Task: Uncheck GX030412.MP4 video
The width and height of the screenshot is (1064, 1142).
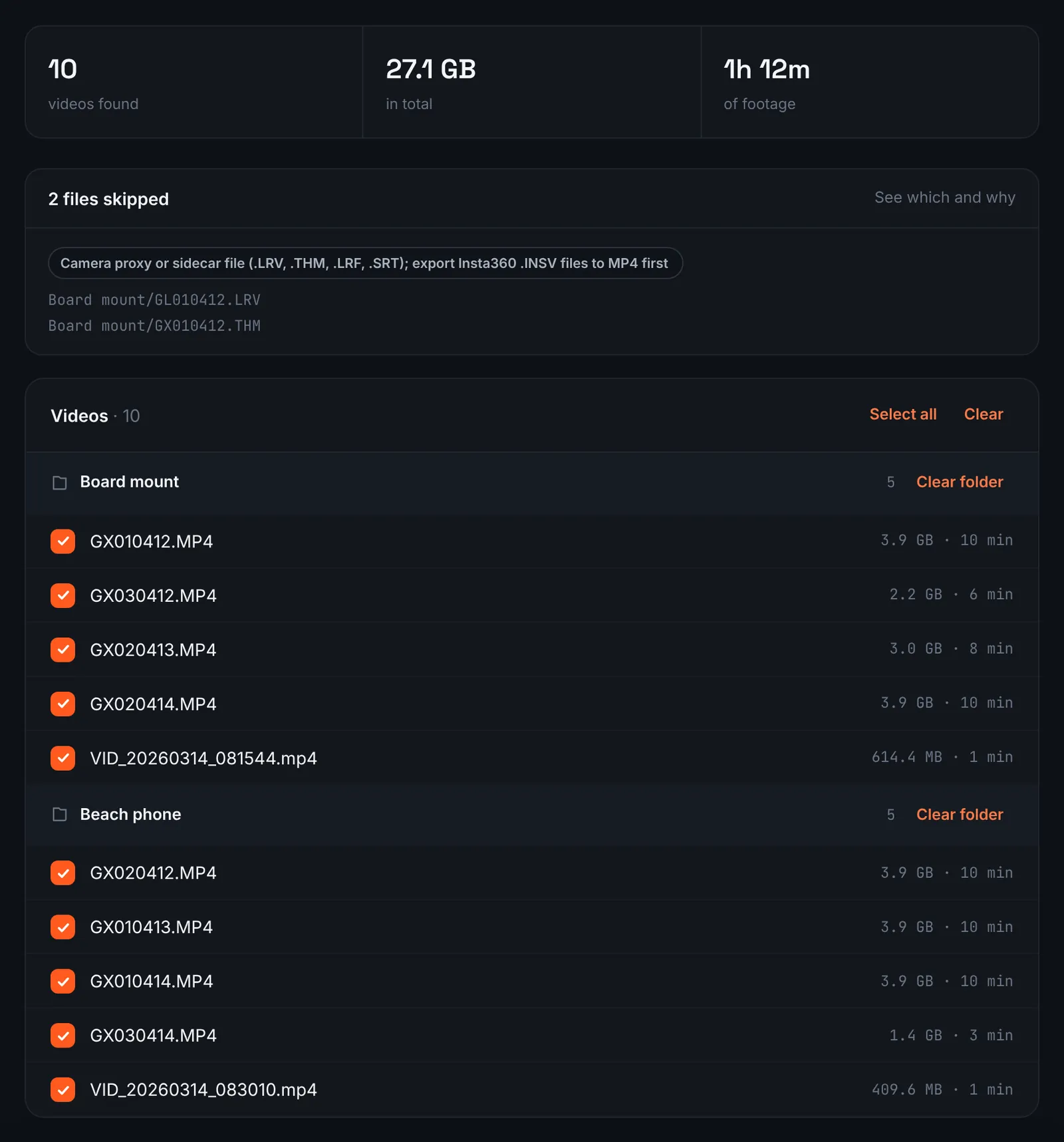Action: click(x=63, y=595)
